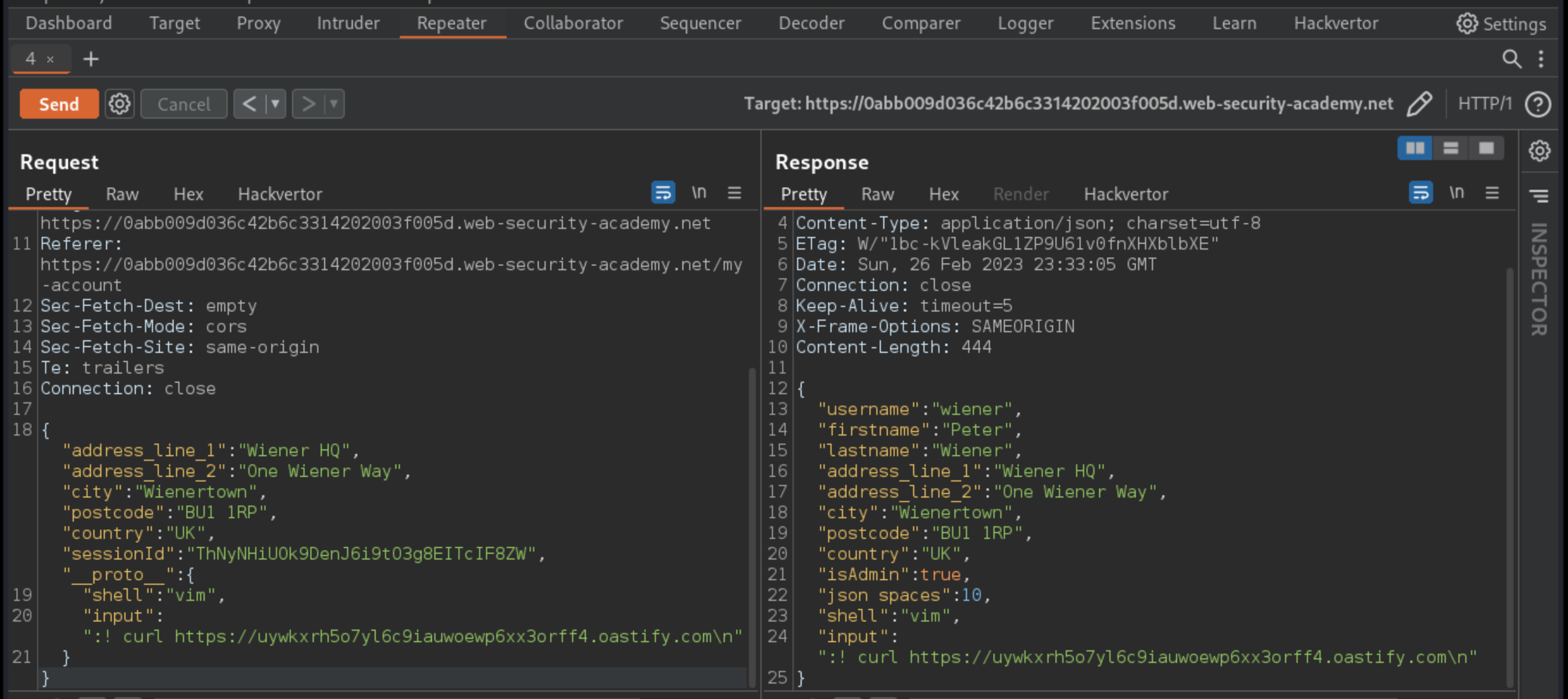The height and width of the screenshot is (699, 1568).
Task: Select Response Hex view
Action: click(944, 194)
